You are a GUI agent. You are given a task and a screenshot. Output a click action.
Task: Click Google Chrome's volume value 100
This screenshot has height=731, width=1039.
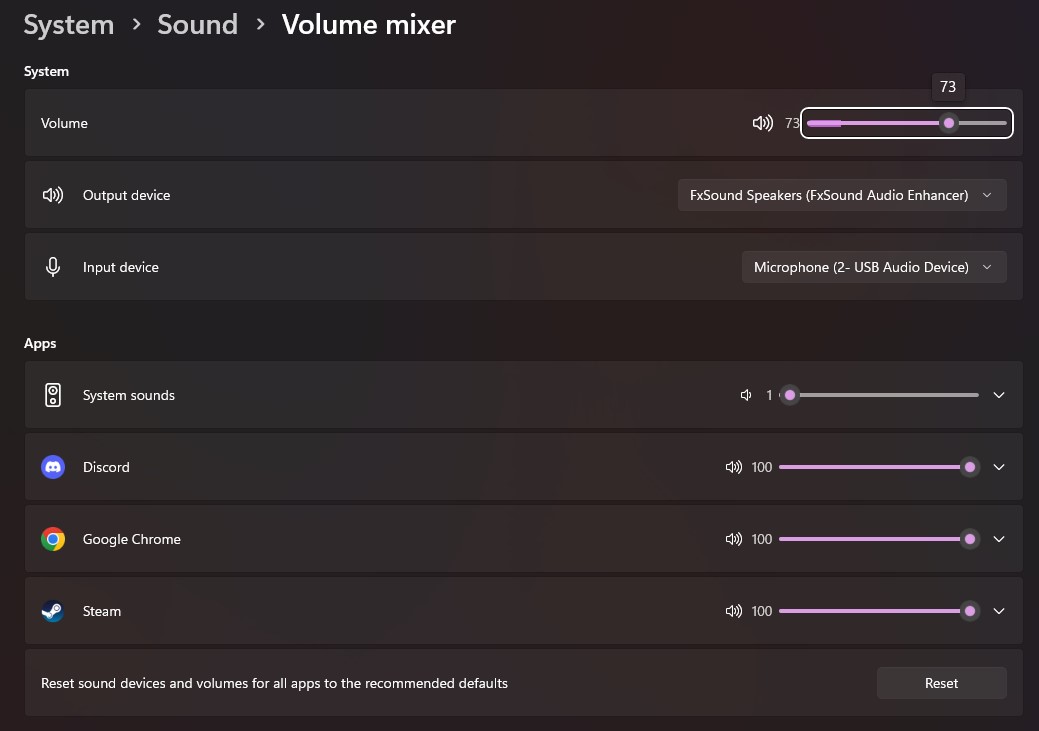(762, 539)
